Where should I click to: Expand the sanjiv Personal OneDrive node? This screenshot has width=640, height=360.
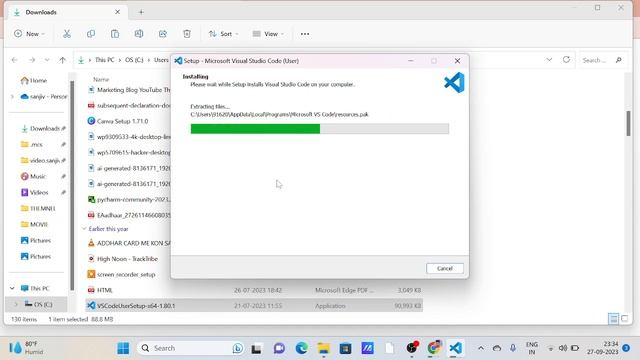[12, 97]
